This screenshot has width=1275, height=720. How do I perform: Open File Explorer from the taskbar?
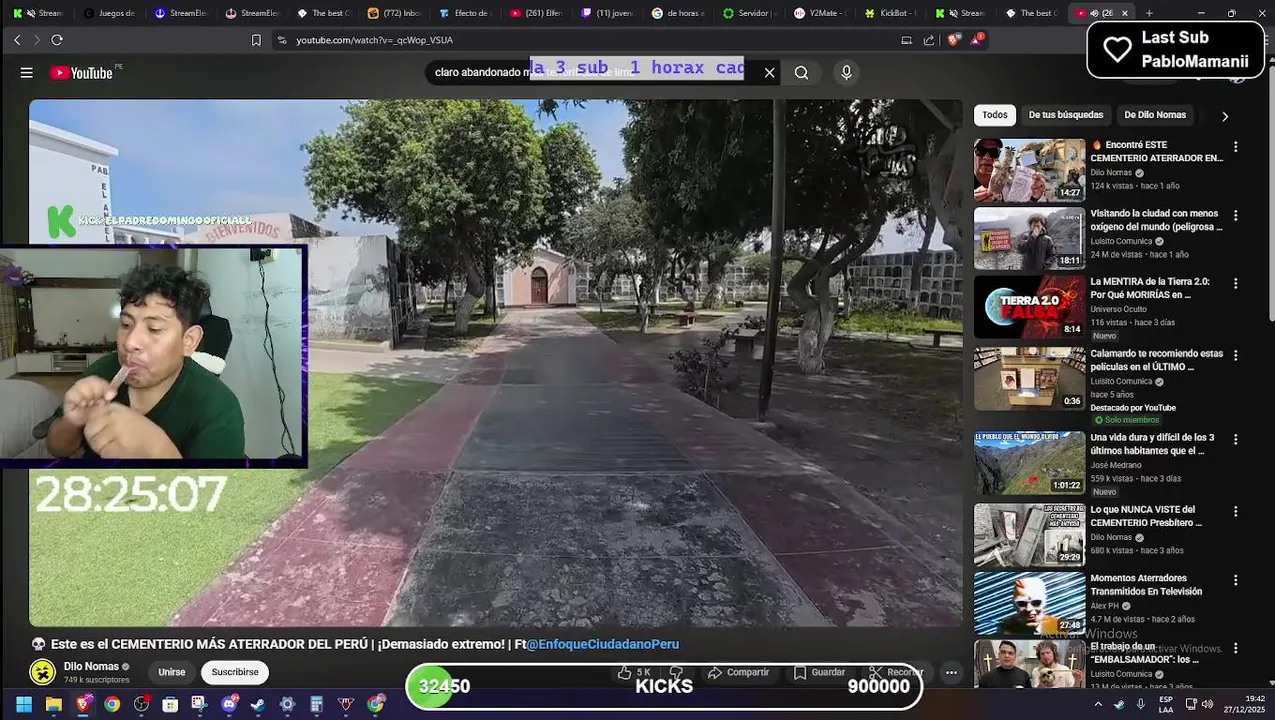tap(54, 704)
